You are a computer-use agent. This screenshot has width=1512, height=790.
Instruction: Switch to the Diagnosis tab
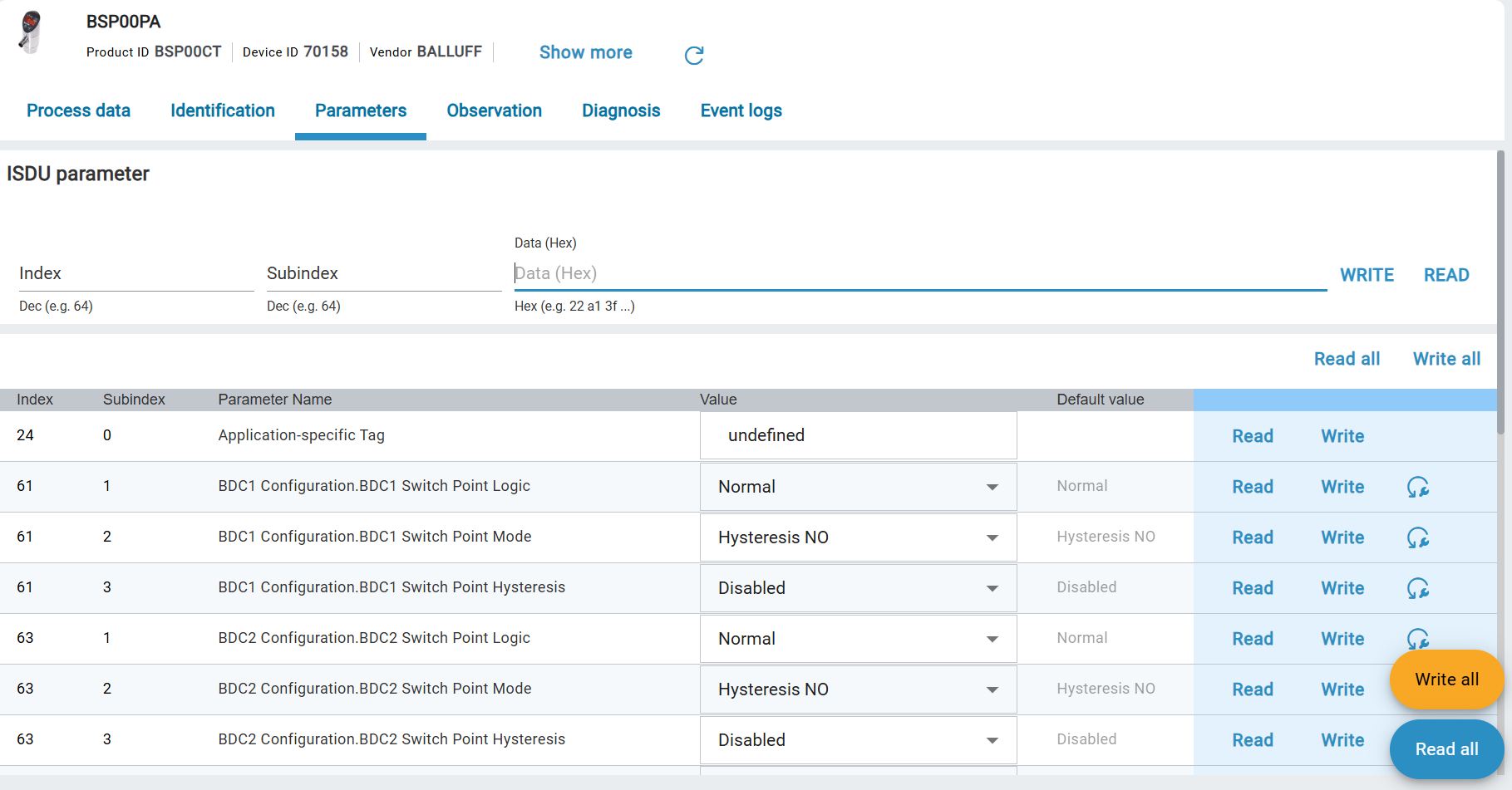(x=620, y=110)
